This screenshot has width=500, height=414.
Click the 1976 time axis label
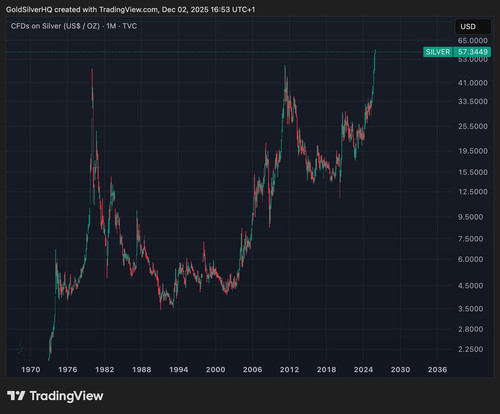pos(68,369)
